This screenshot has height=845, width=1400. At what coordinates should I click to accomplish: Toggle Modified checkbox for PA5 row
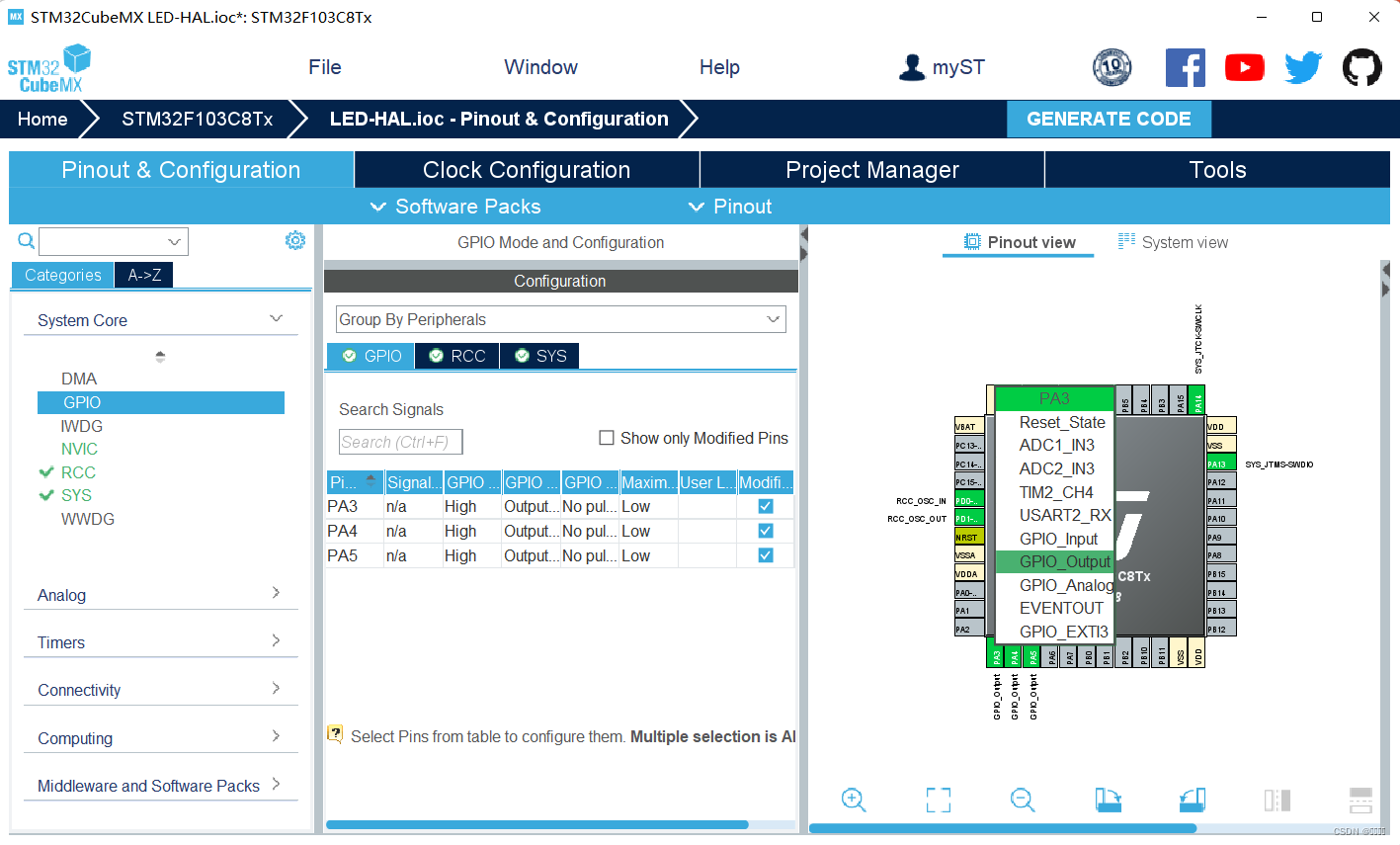[x=765, y=555]
